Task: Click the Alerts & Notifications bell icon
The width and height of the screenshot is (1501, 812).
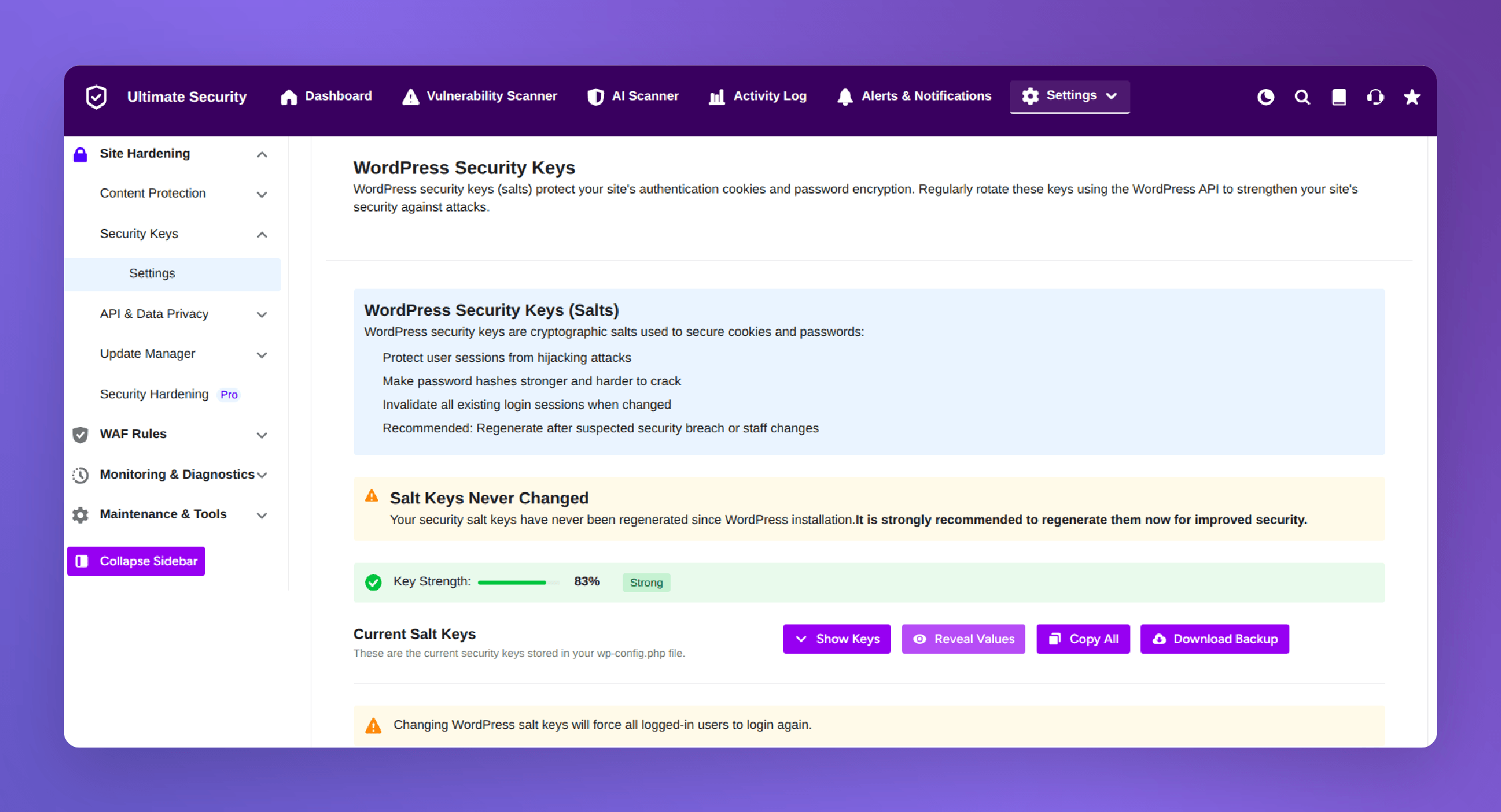Action: click(x=845, y=97)
